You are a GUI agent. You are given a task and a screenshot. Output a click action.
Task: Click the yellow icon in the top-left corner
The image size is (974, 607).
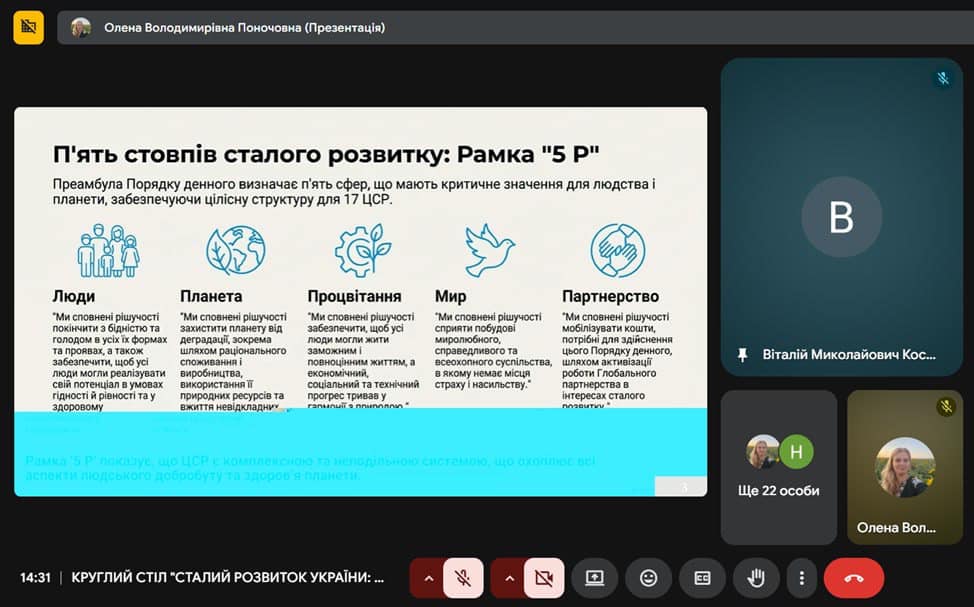pyautogui.click(x=28, y=28)
